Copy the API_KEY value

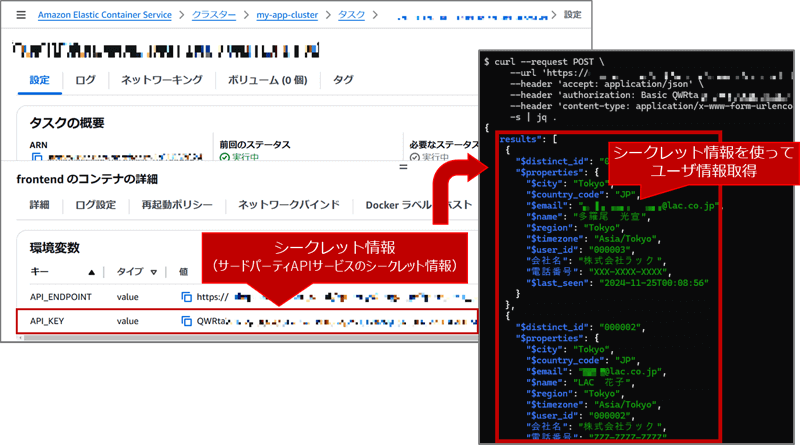[x=187, y=321]
